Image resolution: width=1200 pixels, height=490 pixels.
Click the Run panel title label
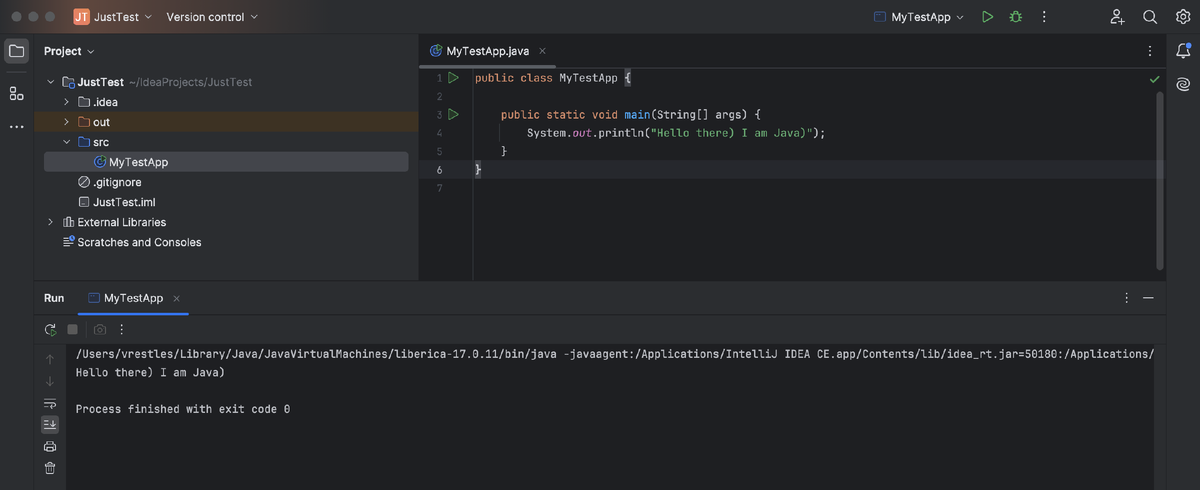[54, 298]
